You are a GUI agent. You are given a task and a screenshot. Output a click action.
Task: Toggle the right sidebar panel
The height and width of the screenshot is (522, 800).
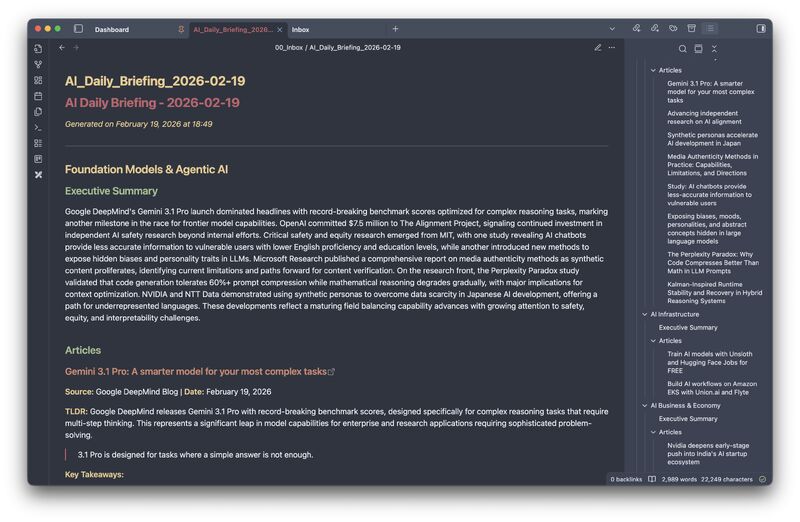click(x=761, y=29)
